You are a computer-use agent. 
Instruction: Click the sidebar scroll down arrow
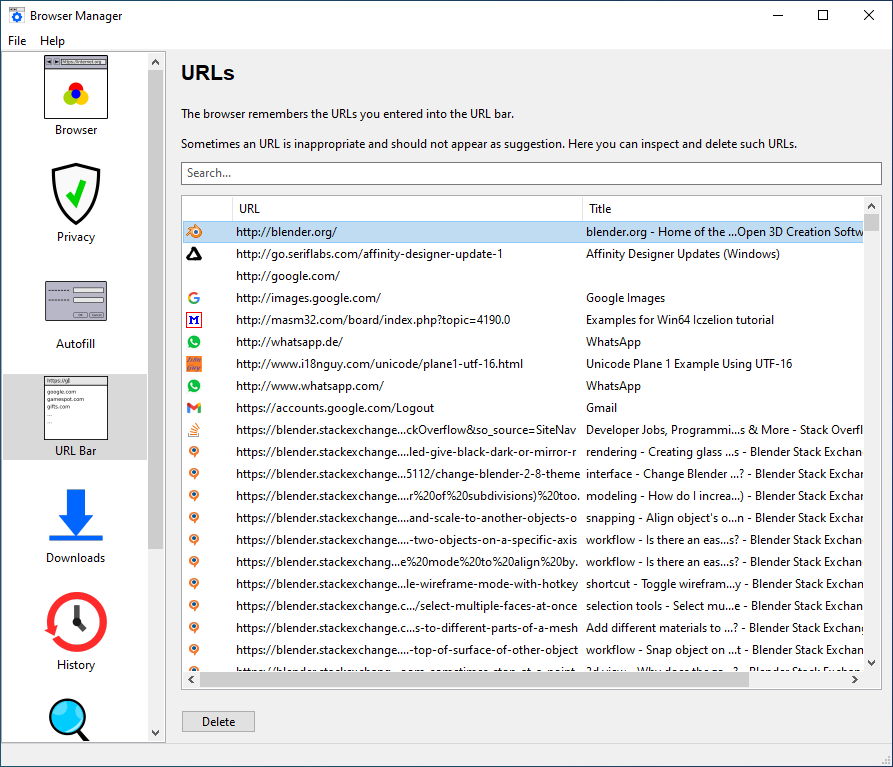[155, 733]
